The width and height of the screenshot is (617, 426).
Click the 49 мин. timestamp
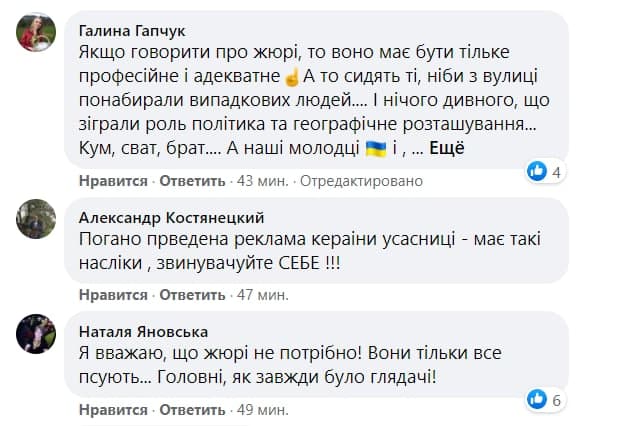[x=262, y=410]
